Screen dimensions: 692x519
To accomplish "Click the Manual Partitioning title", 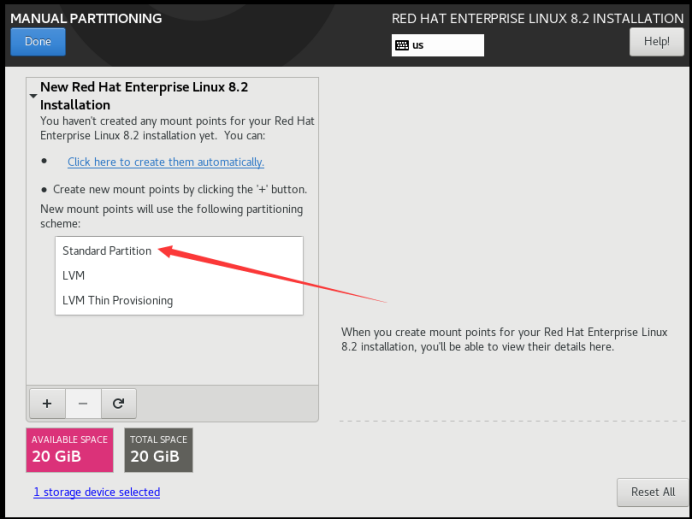I will tap(86, 18).
